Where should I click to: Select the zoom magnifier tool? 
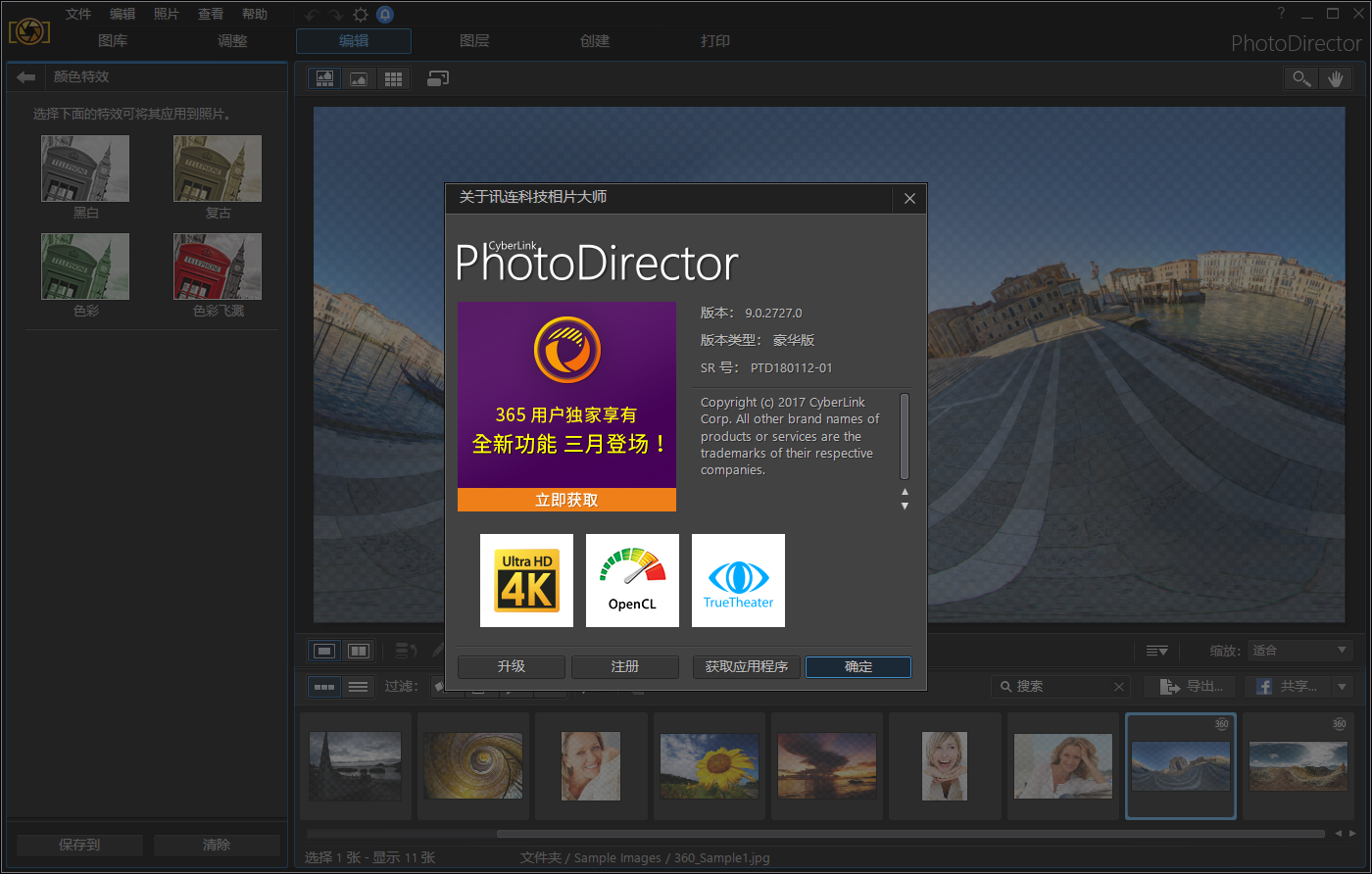point(1301,78)
